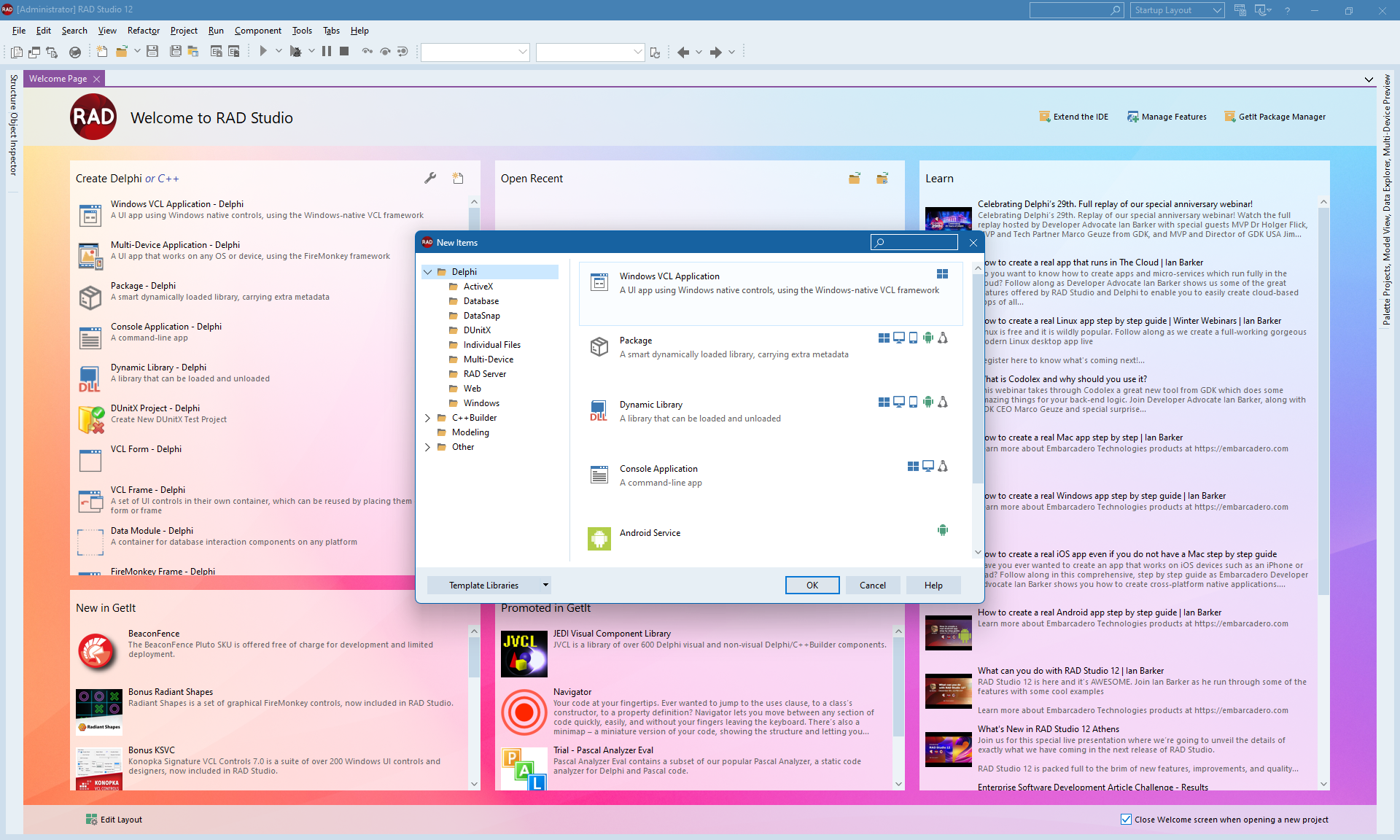Click the Manage Features link
The width and height of the screenshot is (1400, 840).
(1167, 117)
